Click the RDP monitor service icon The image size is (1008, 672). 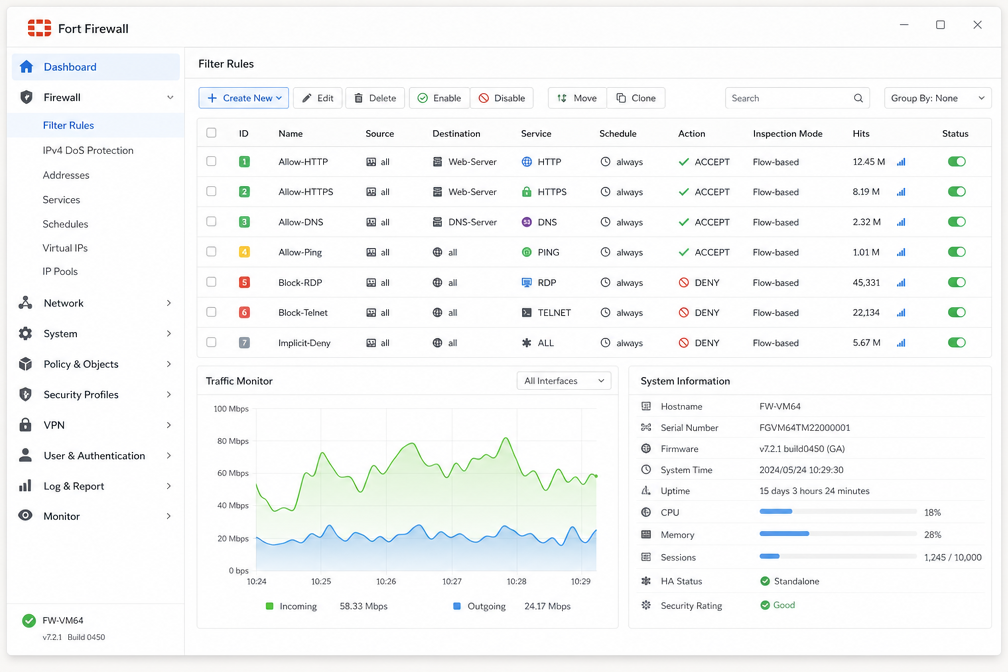(526, 282)
